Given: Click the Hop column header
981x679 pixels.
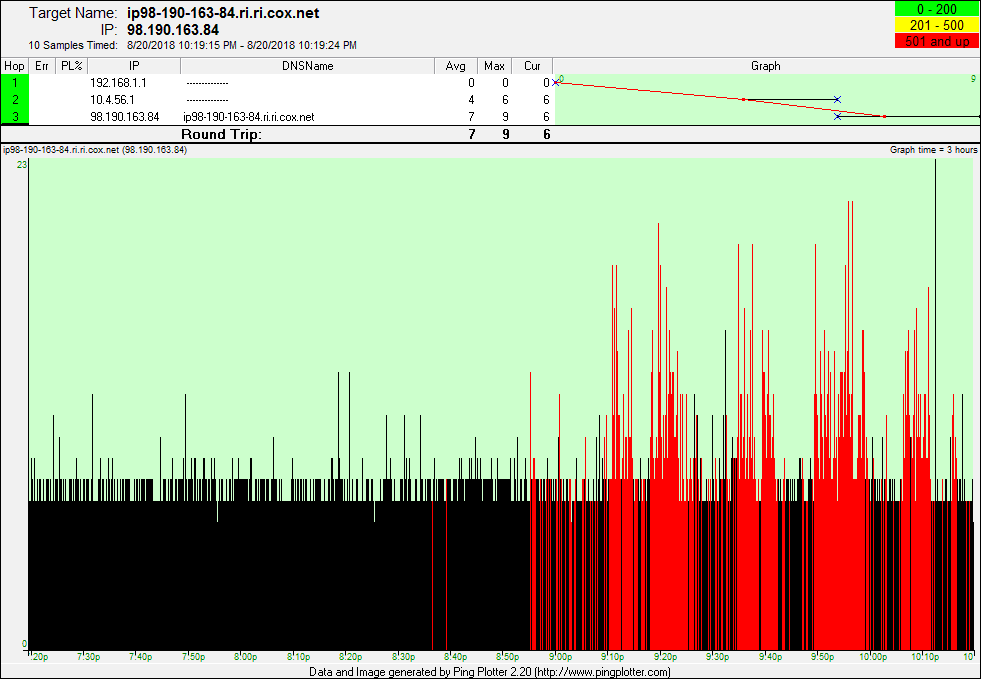Looking at the screenshot, I should (x=14, y=66).
